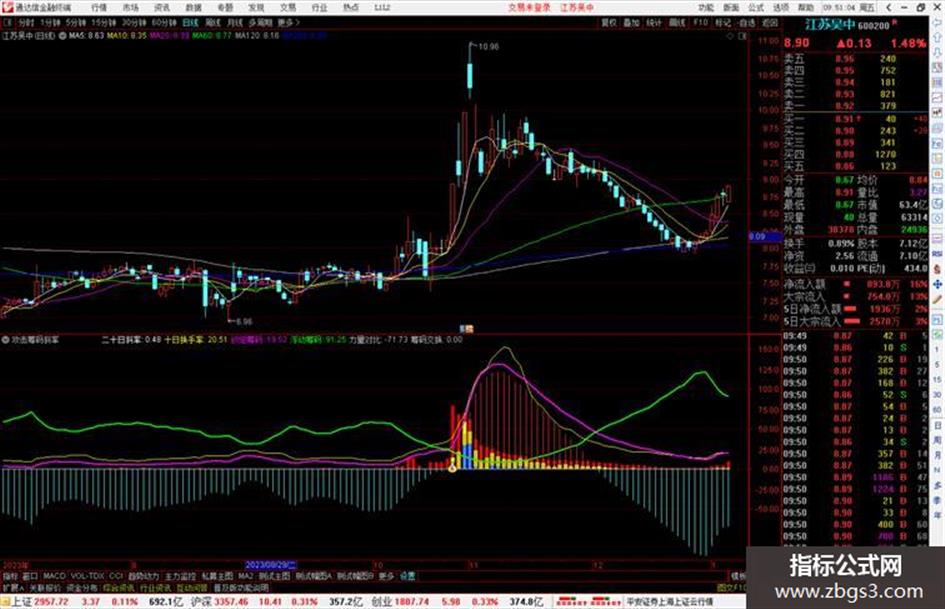Select the 月线 monthly period tab
This screenshot has width=945, height=609.
(x=234, y=23)
